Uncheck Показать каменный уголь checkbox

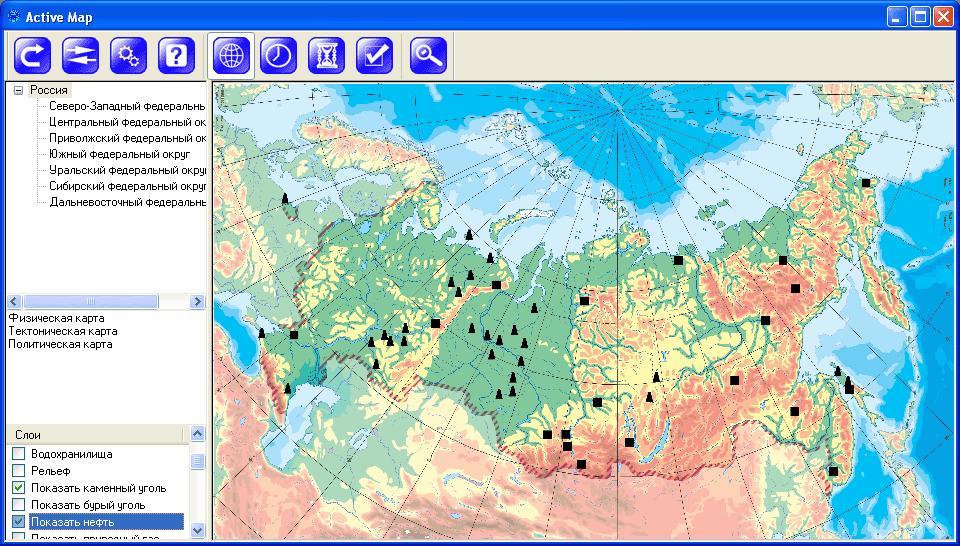click(x=18, y=488)
